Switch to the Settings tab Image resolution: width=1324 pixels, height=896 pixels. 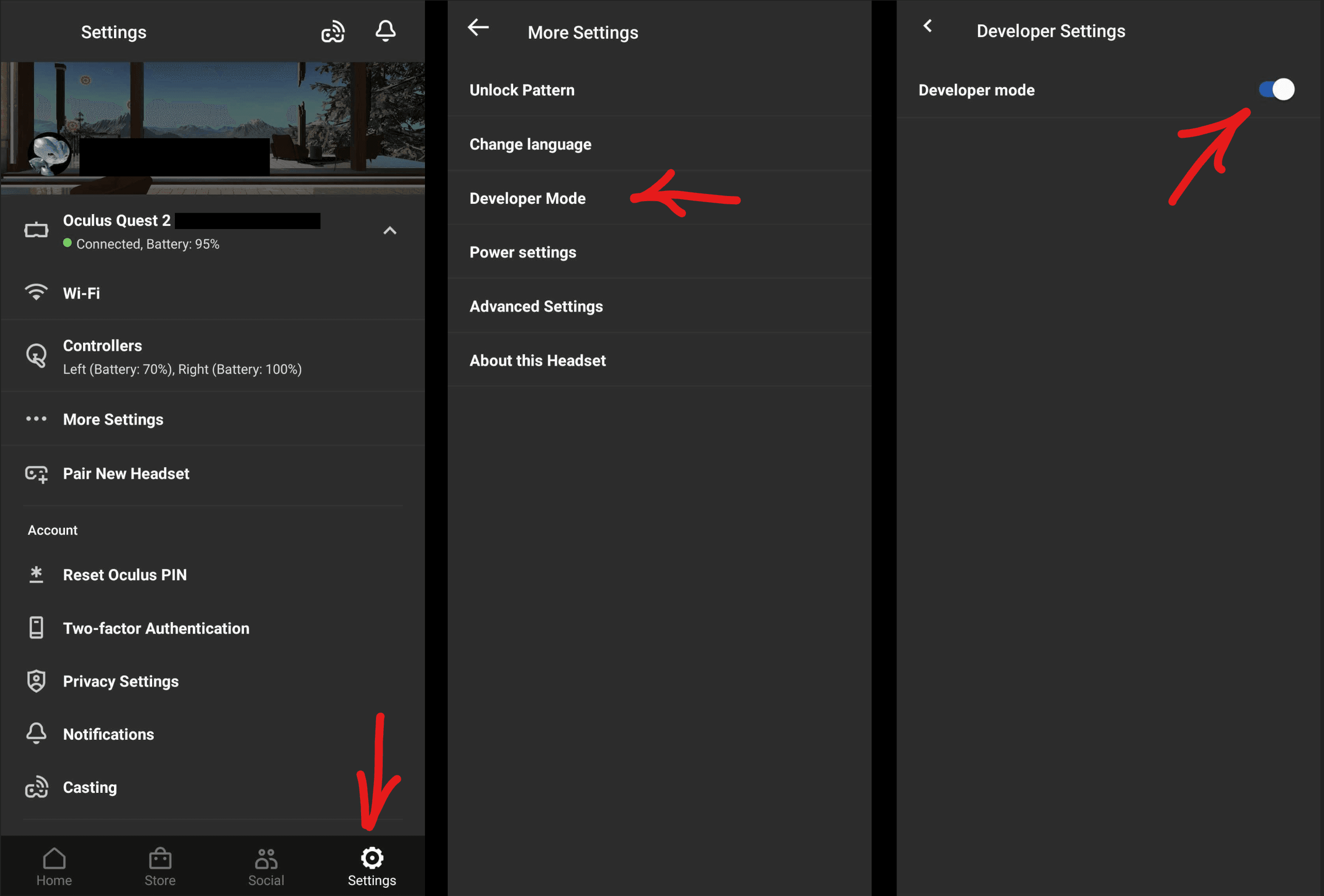[x=372, y=866]
